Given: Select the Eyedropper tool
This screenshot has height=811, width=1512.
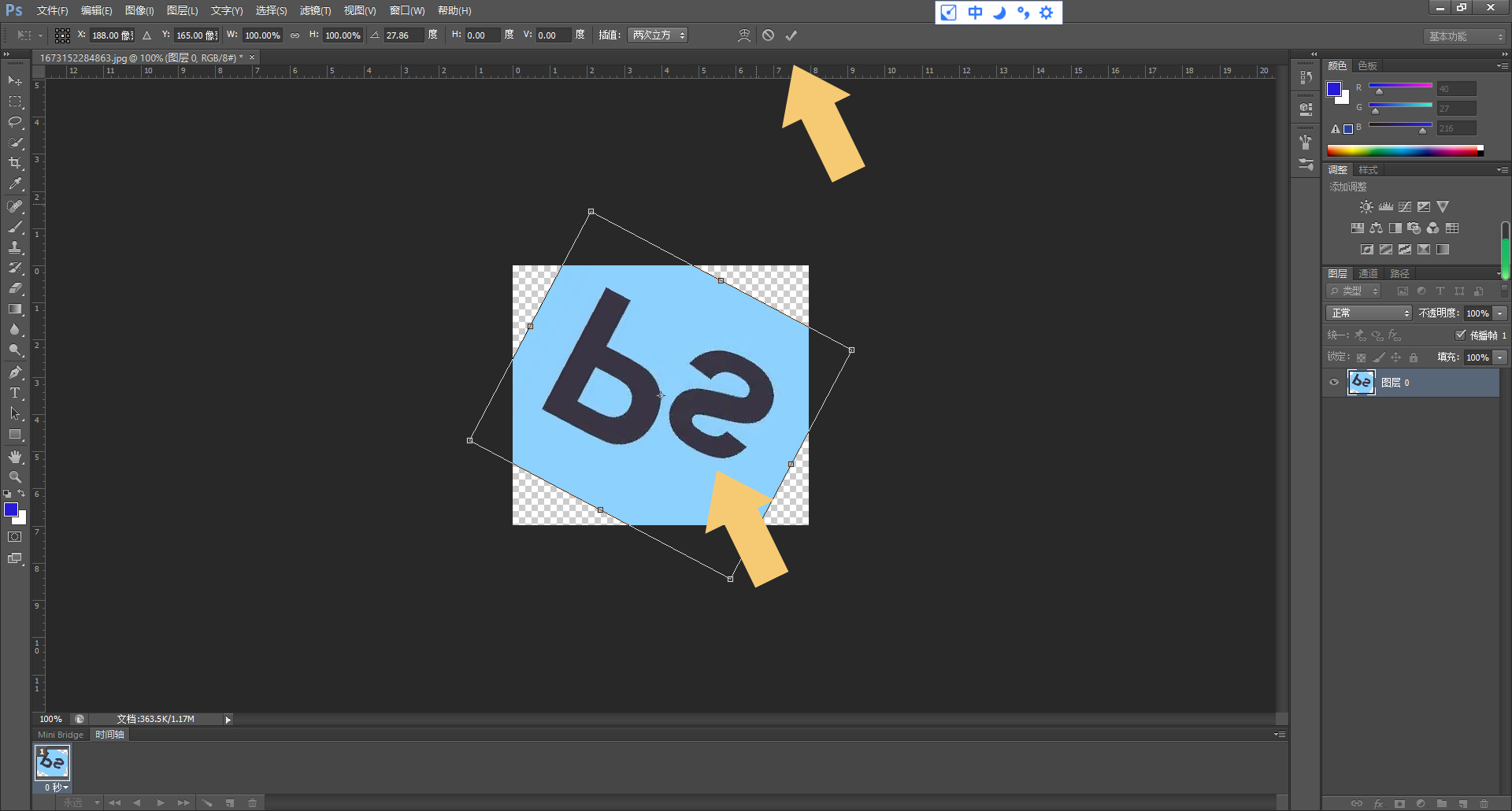Looking at the screenshot, I should [x=15, y=184].
